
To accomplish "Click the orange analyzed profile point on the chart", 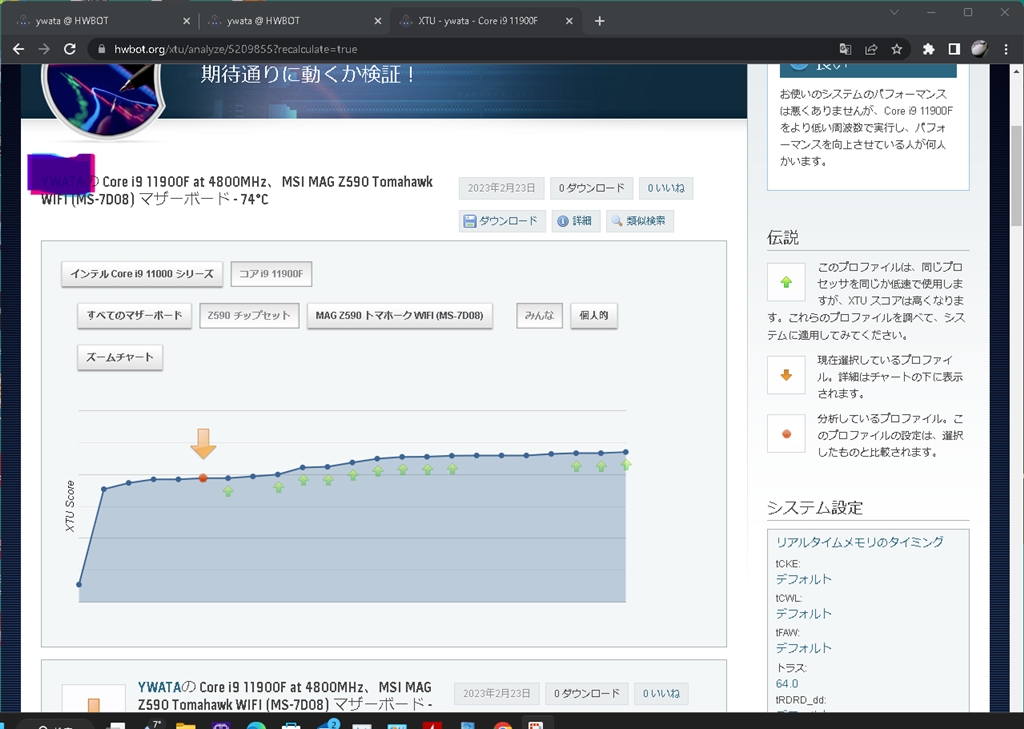I will (203, 478).
